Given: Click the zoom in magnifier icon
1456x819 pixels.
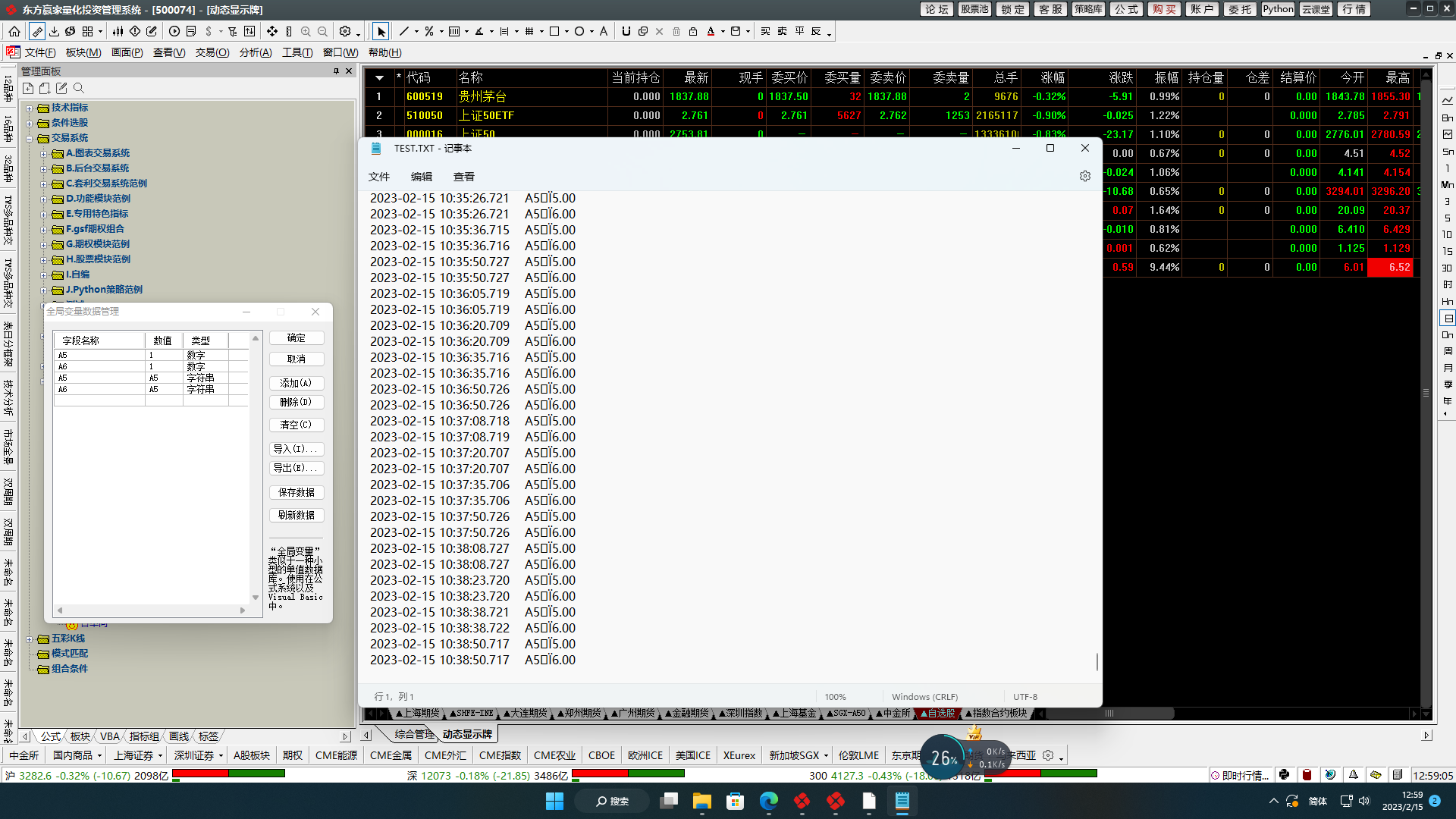Looking at the screenshot, I should [x=306, y=31].
